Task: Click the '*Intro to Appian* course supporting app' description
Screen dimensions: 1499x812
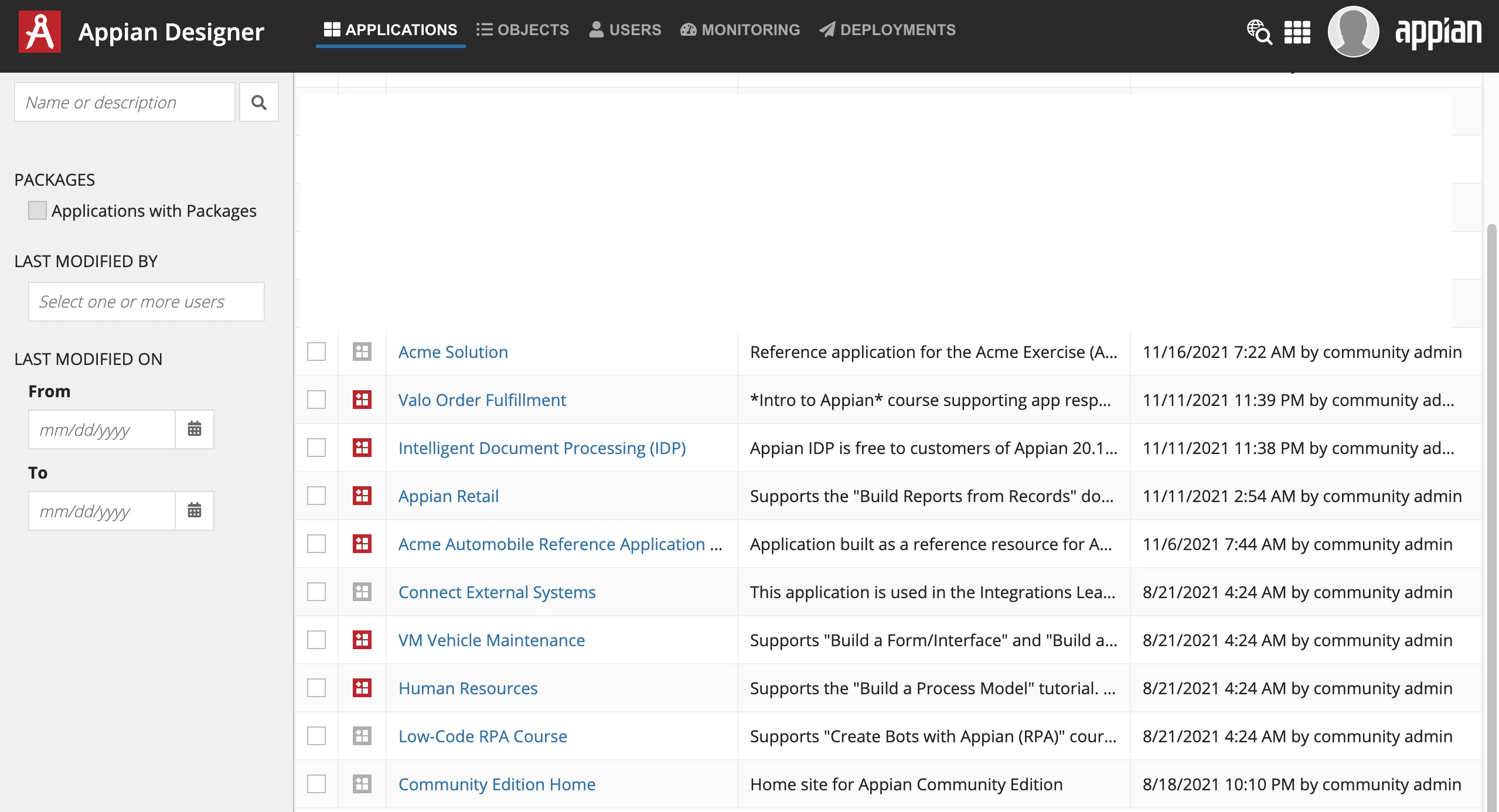Action: (931, 400)
